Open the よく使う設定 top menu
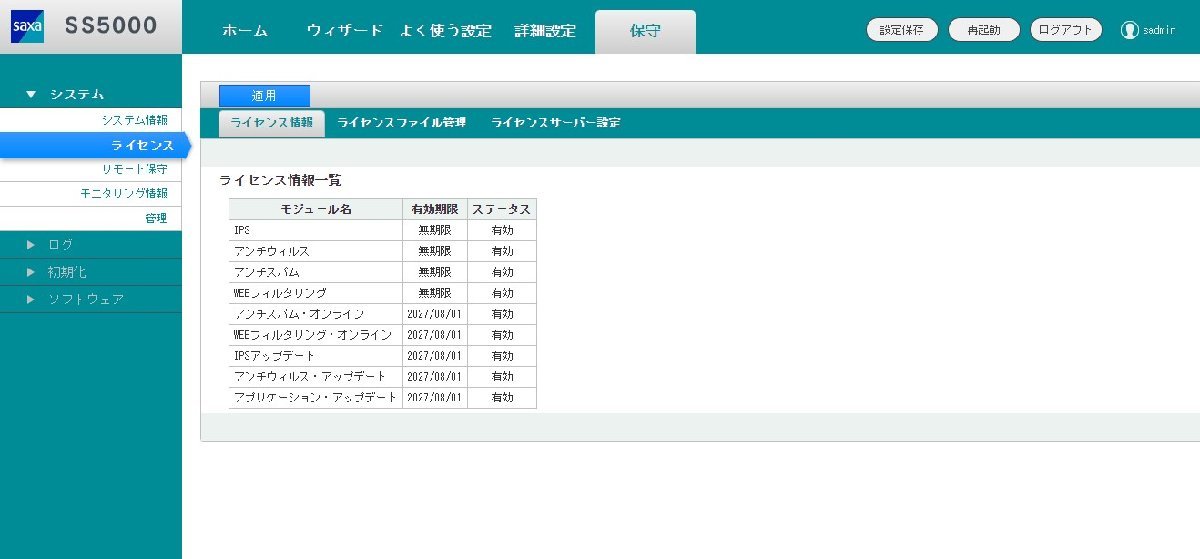 pyautogui.click(x=445, y=30)
